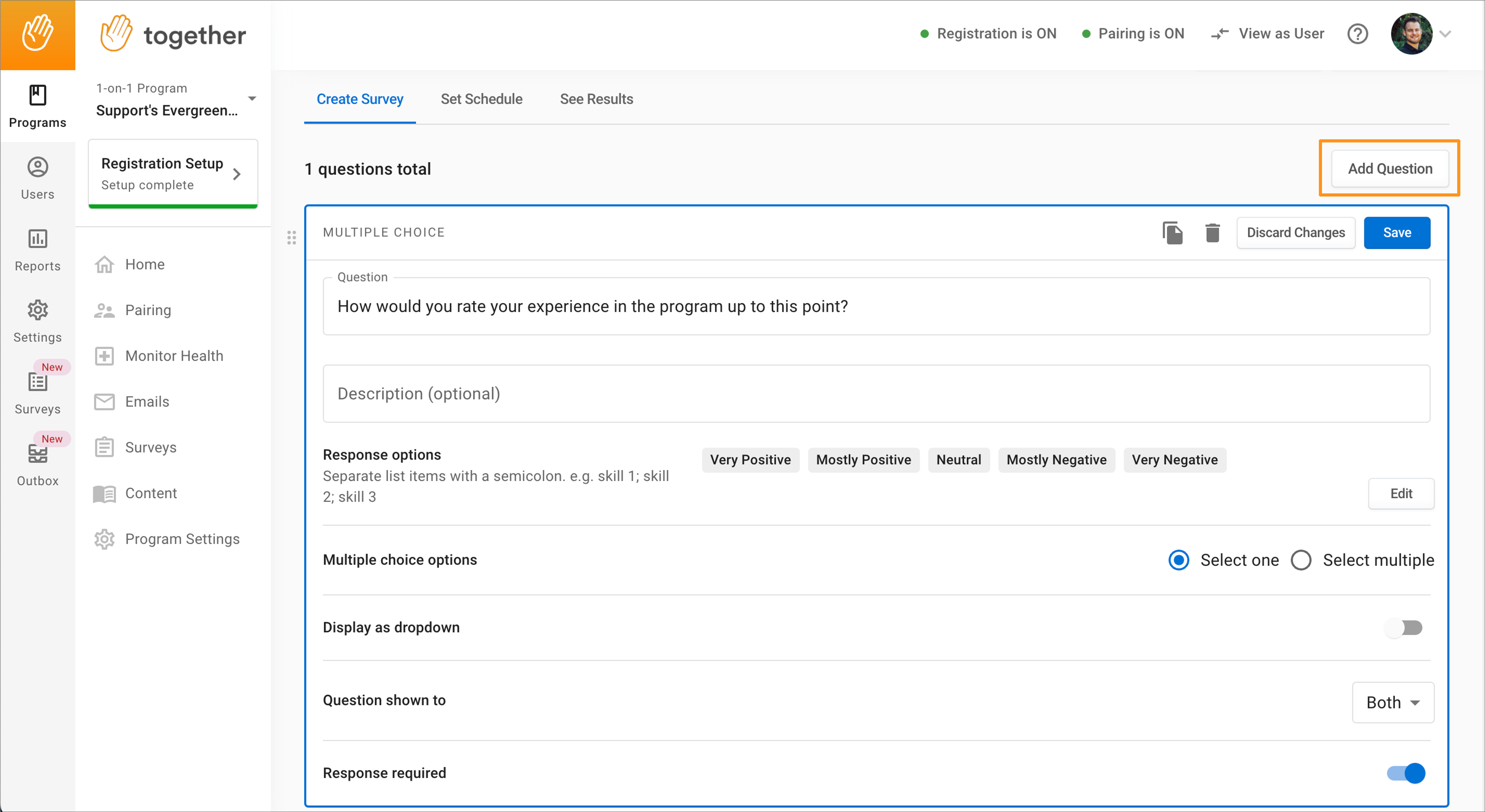Click the Description (optional) field
This screenshot has height=812, width=1485.
click(x=876, y=394)
